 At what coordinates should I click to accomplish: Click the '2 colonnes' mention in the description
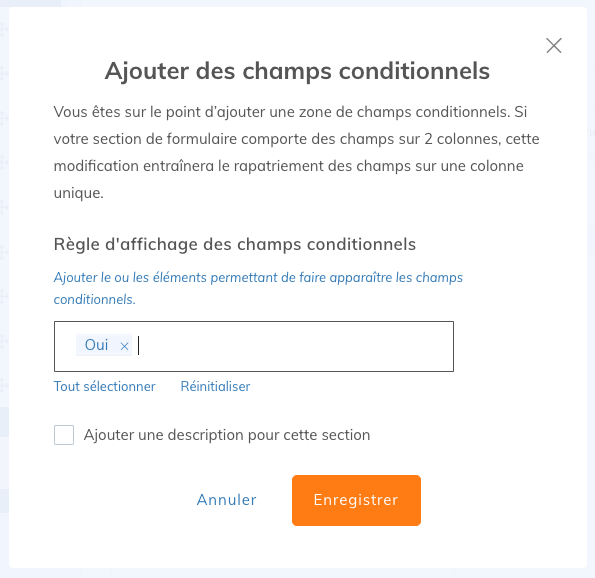[x=460, y=139]
